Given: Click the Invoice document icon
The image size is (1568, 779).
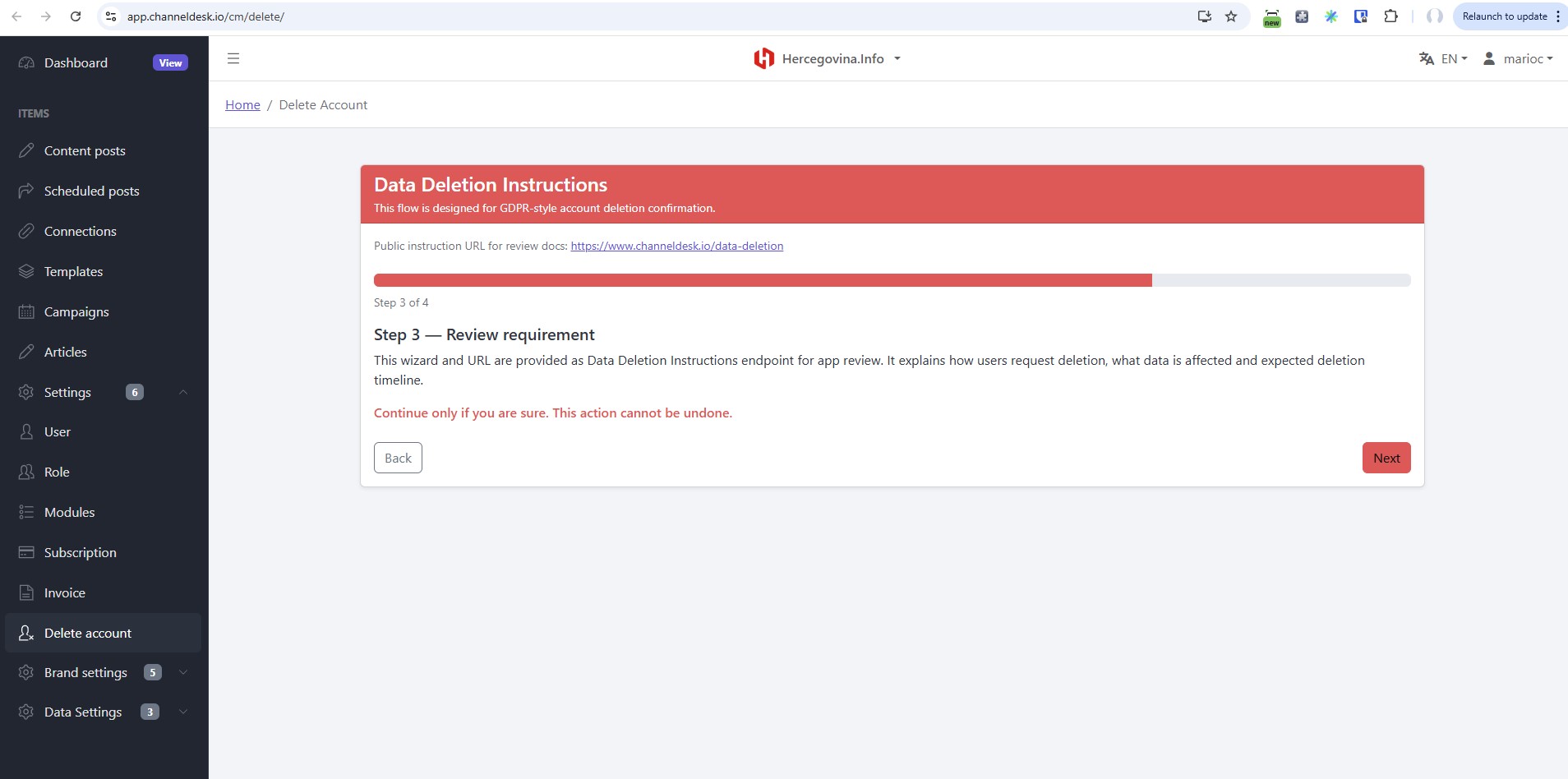Looking at the screenshot, I should pyautogui.click(x=26, y=592).
